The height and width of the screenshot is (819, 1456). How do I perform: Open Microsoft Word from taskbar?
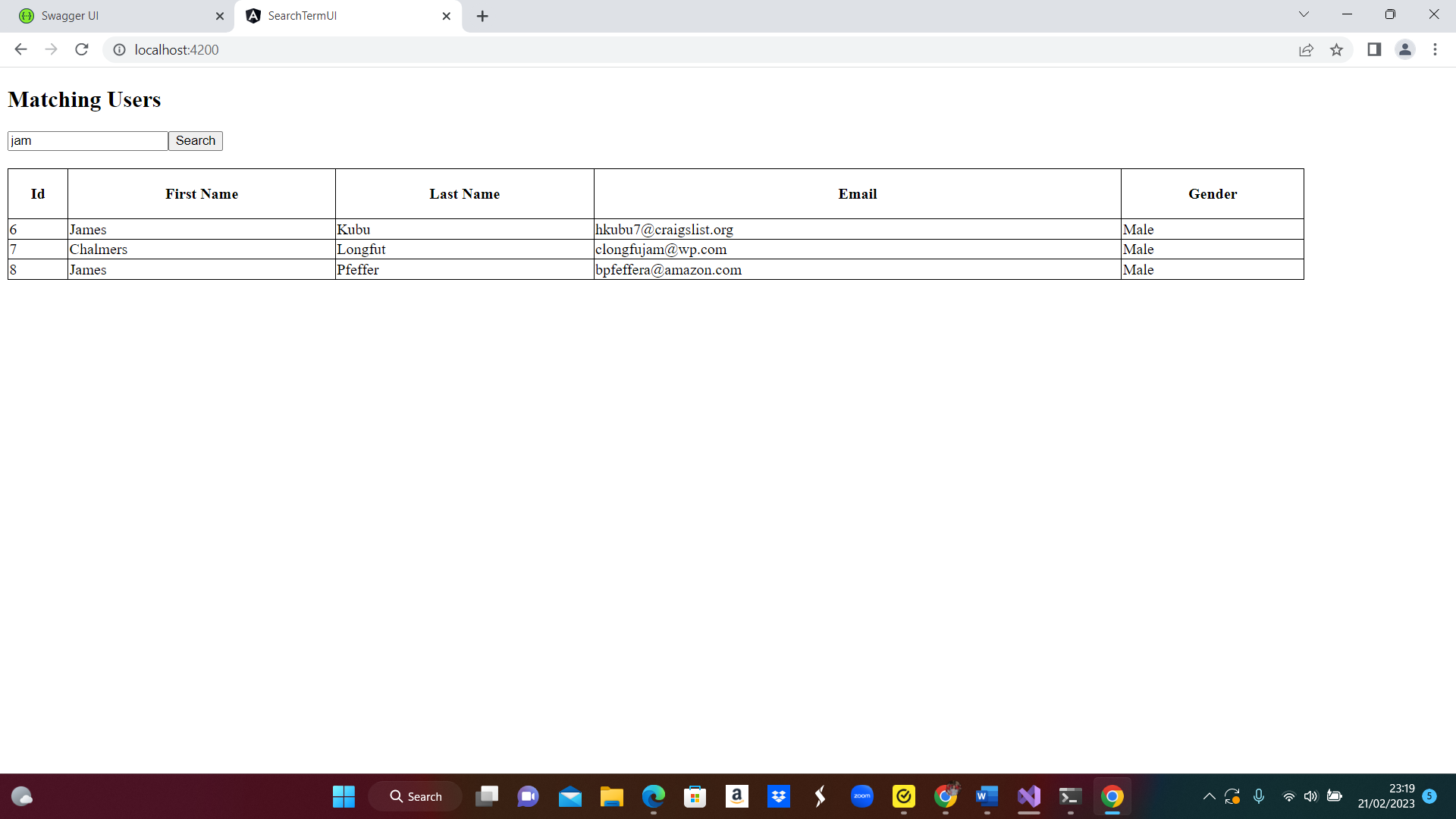tap(987, 796)
